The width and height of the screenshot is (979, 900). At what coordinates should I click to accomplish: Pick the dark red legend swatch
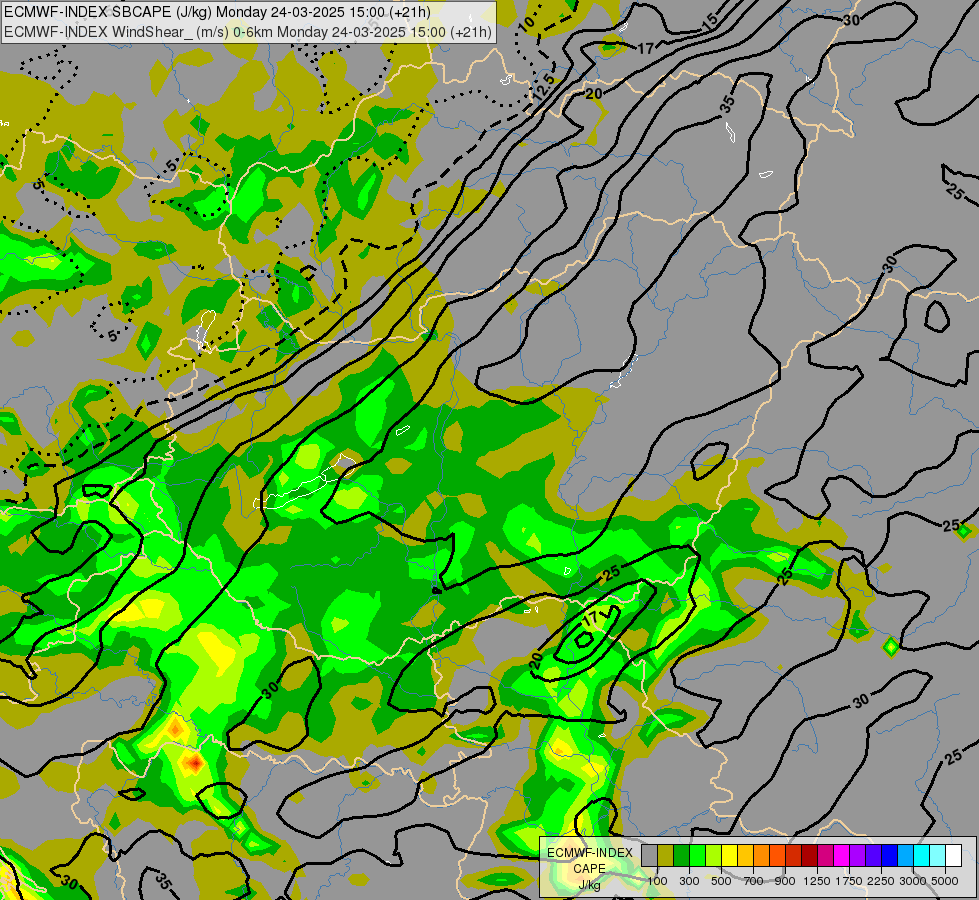point(809,856)
